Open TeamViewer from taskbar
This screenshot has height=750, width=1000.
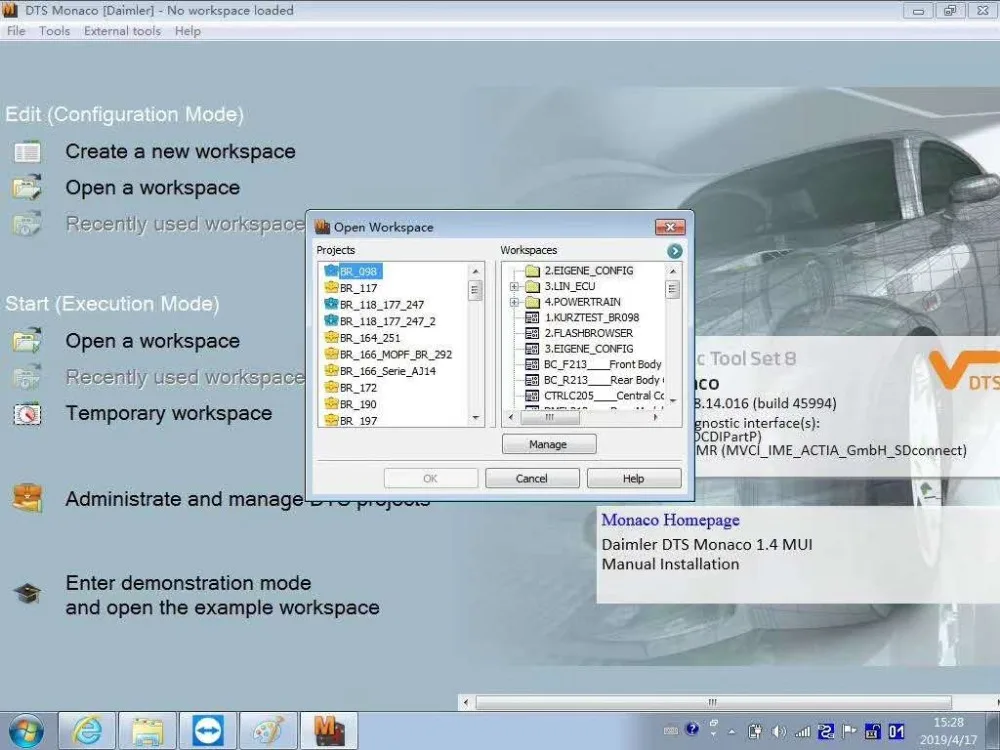[x=208, y=731]
